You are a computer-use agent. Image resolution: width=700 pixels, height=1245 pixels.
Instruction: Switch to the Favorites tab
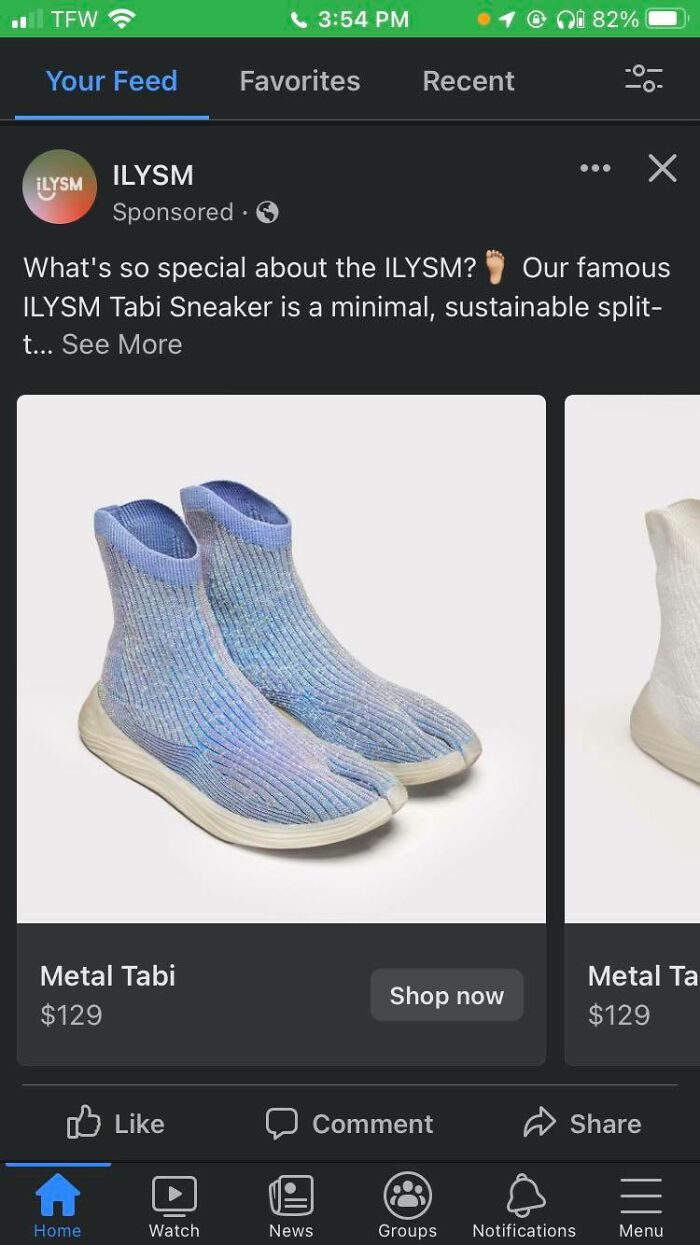click(300, 81)
